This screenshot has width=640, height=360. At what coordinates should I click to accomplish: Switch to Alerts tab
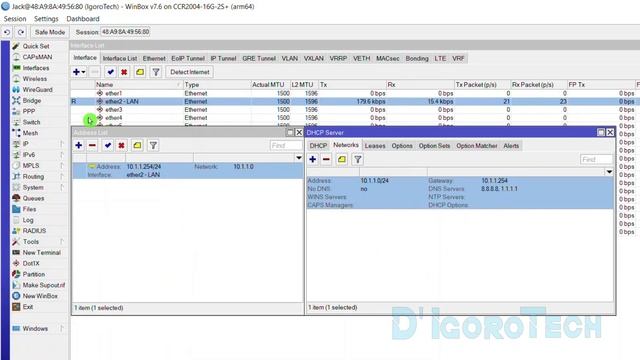[x=511, y=146]
